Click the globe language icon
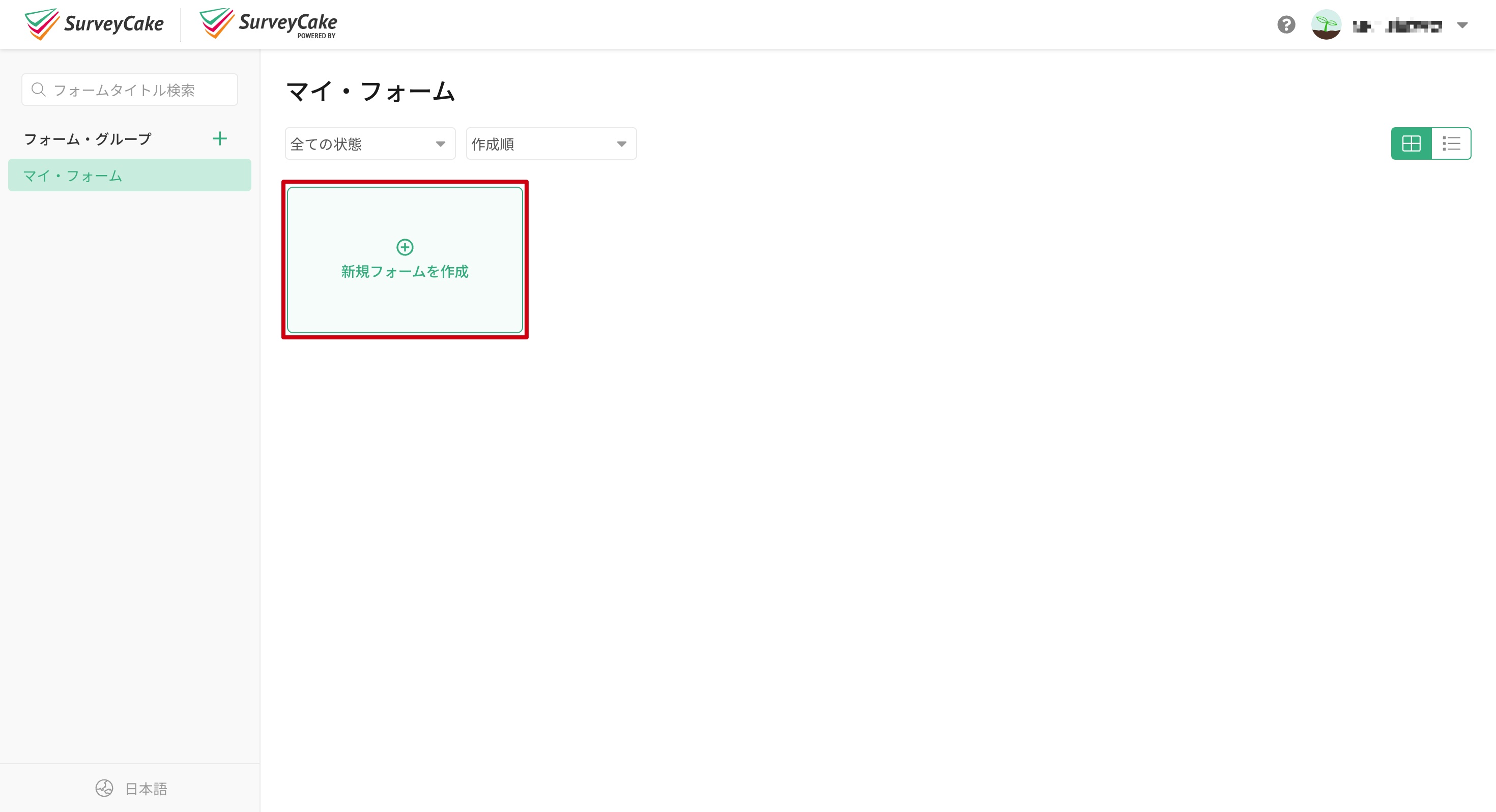 (x=104, y=788)
